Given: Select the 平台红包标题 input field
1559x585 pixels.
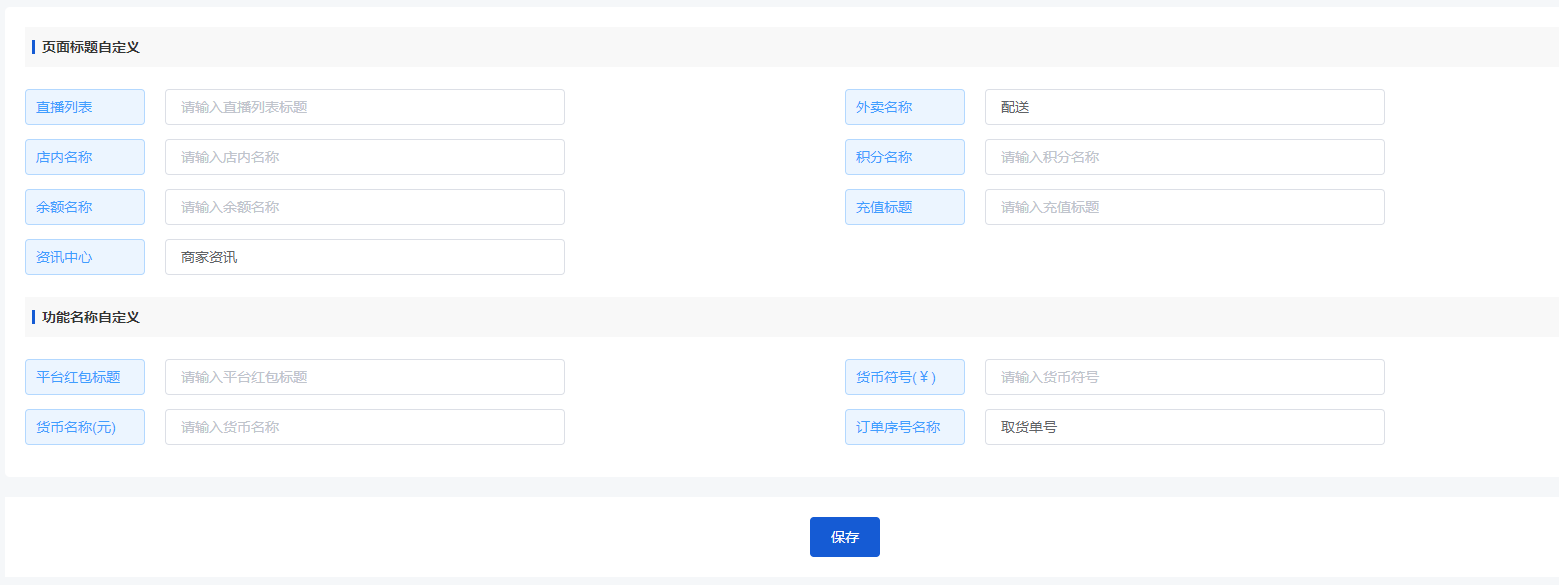Looking at the screenshot, I should coord(365,377).
